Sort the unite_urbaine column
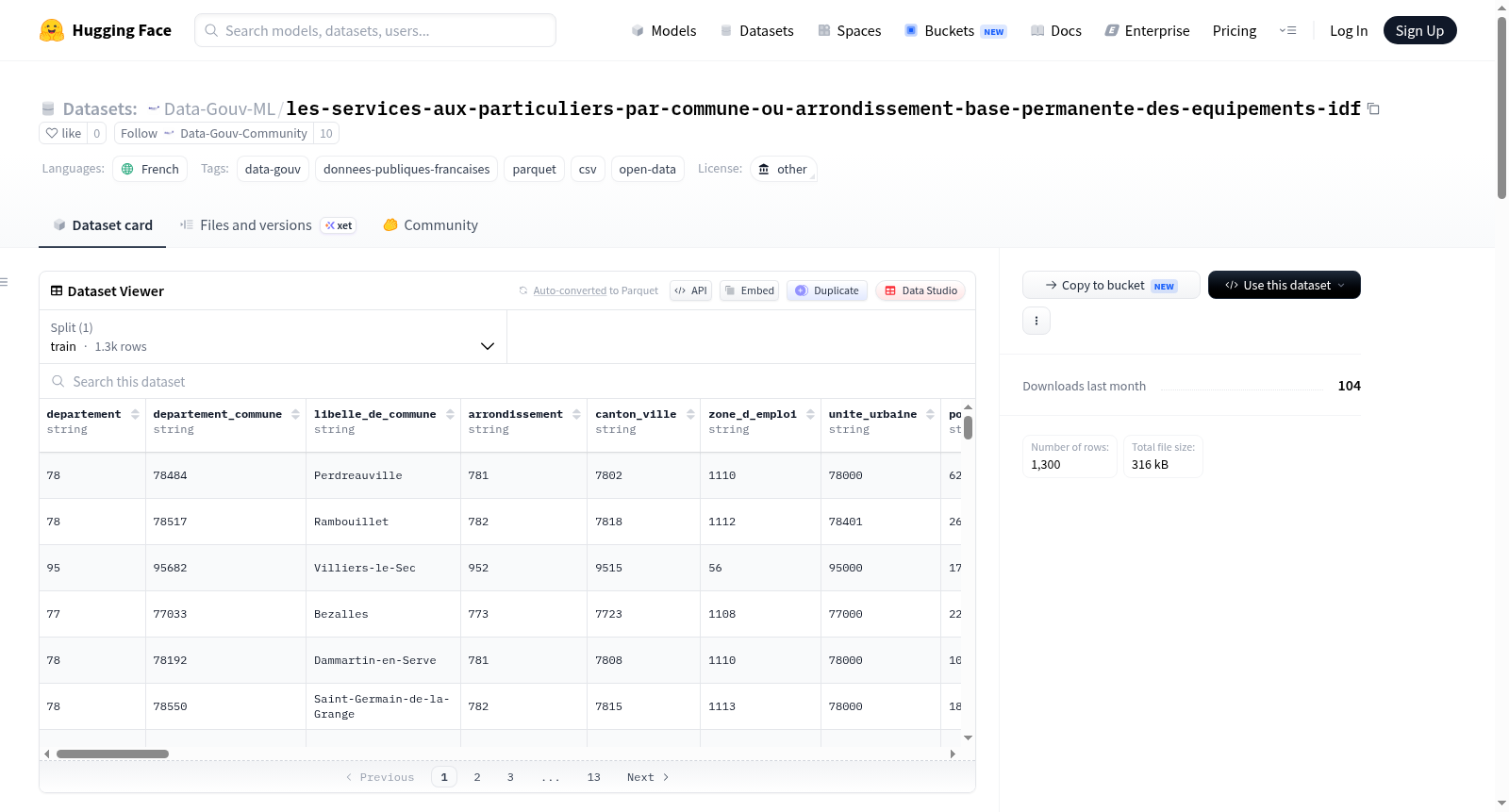The width and height of the screenshot is (1509, 812). point(930,414)
